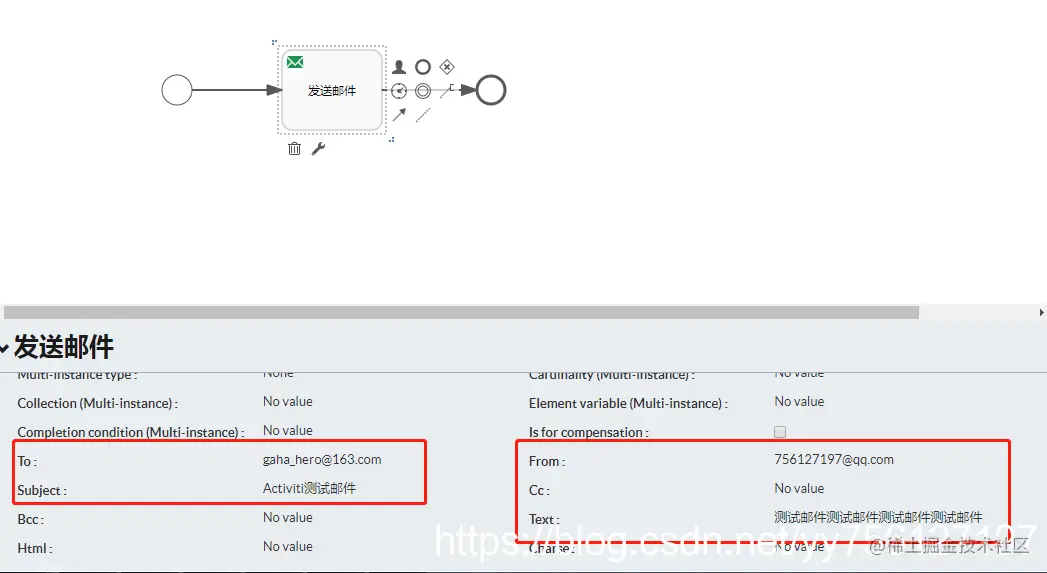1047x573 pixels.
Task: Click the Html : property label
Action: (x=35, y=548)
